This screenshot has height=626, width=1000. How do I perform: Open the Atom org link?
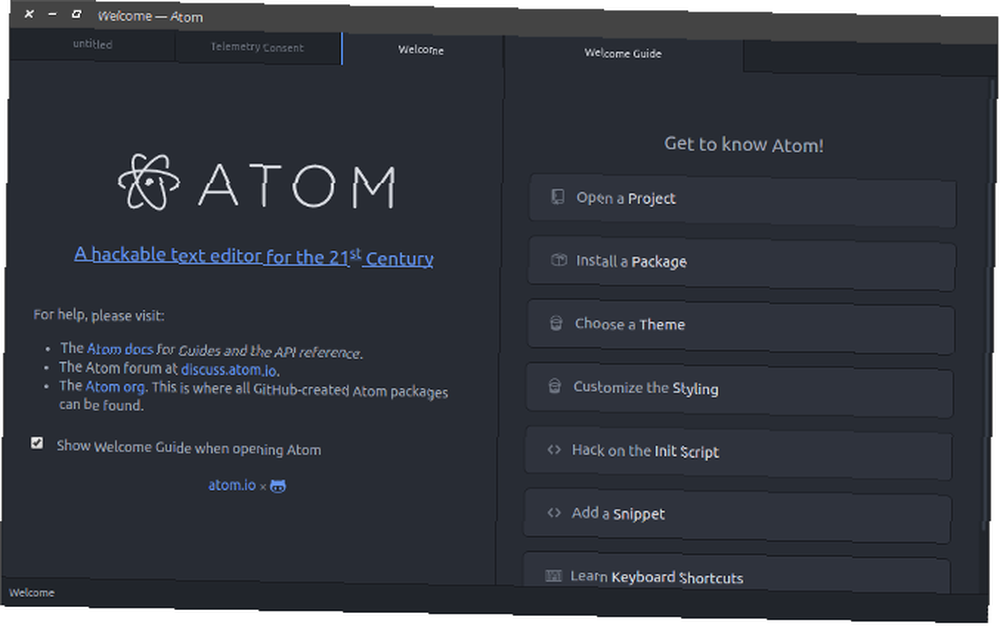115,387
